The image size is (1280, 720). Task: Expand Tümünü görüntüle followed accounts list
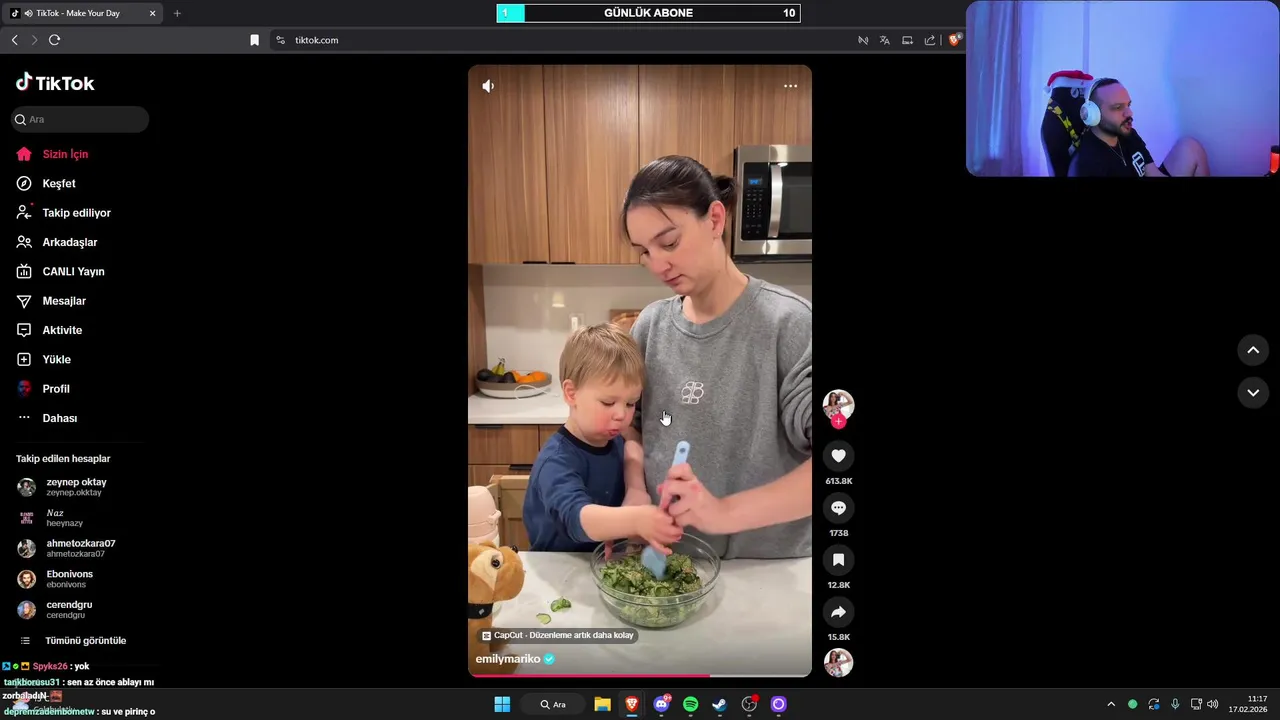pyautogui.click(x=85, y=641)
